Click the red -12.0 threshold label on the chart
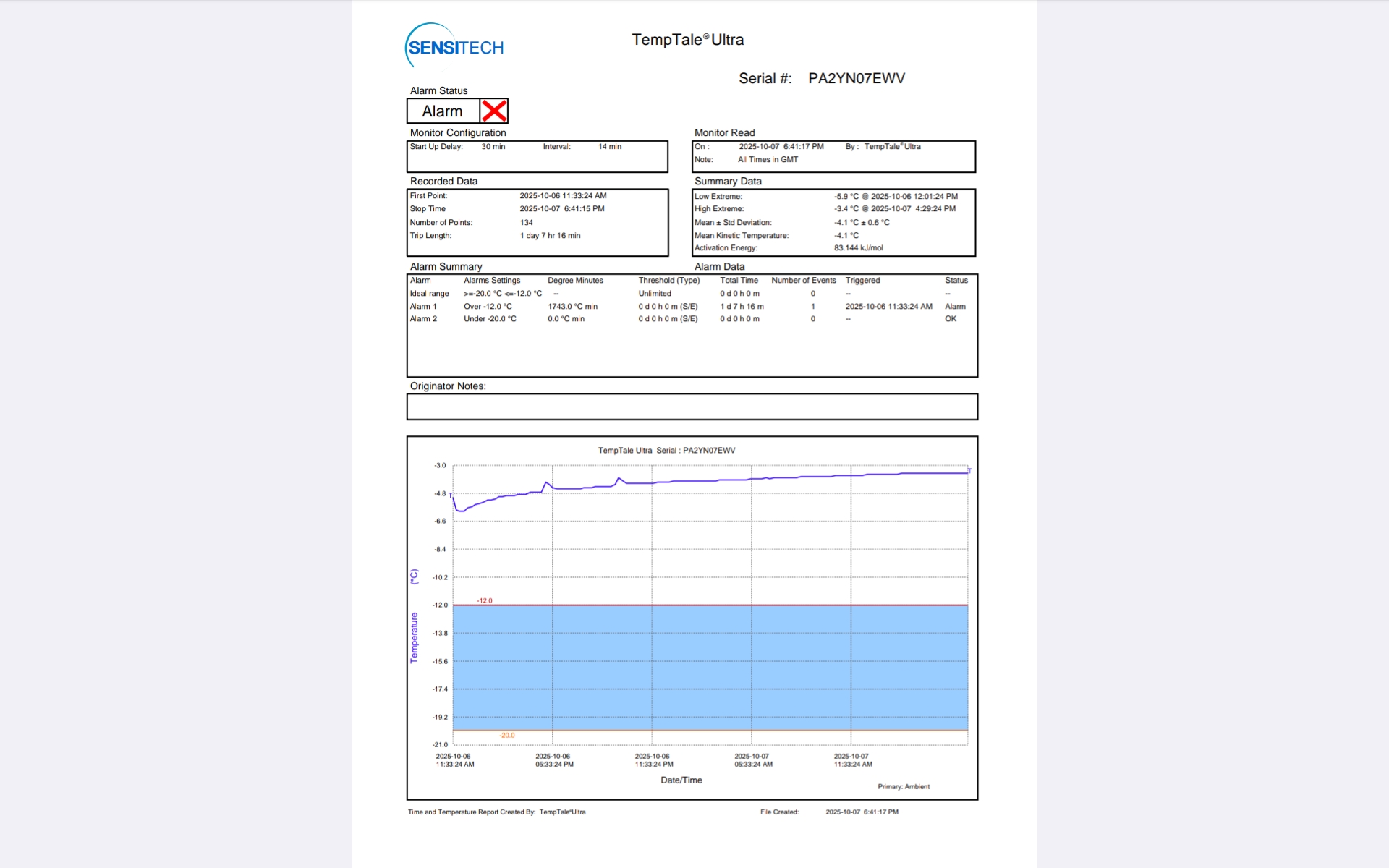The height and width of the screenshot is (868, 1389). [484, 600]
